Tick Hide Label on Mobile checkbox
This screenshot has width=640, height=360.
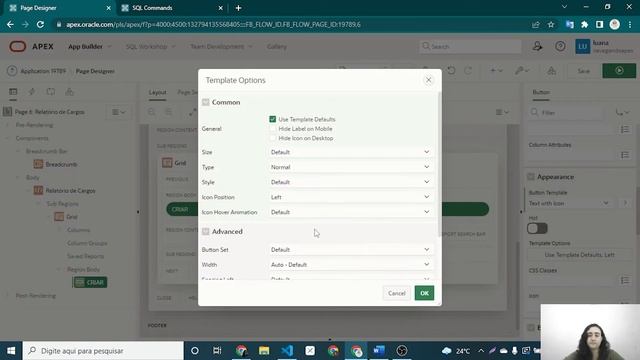coord(273,129)
